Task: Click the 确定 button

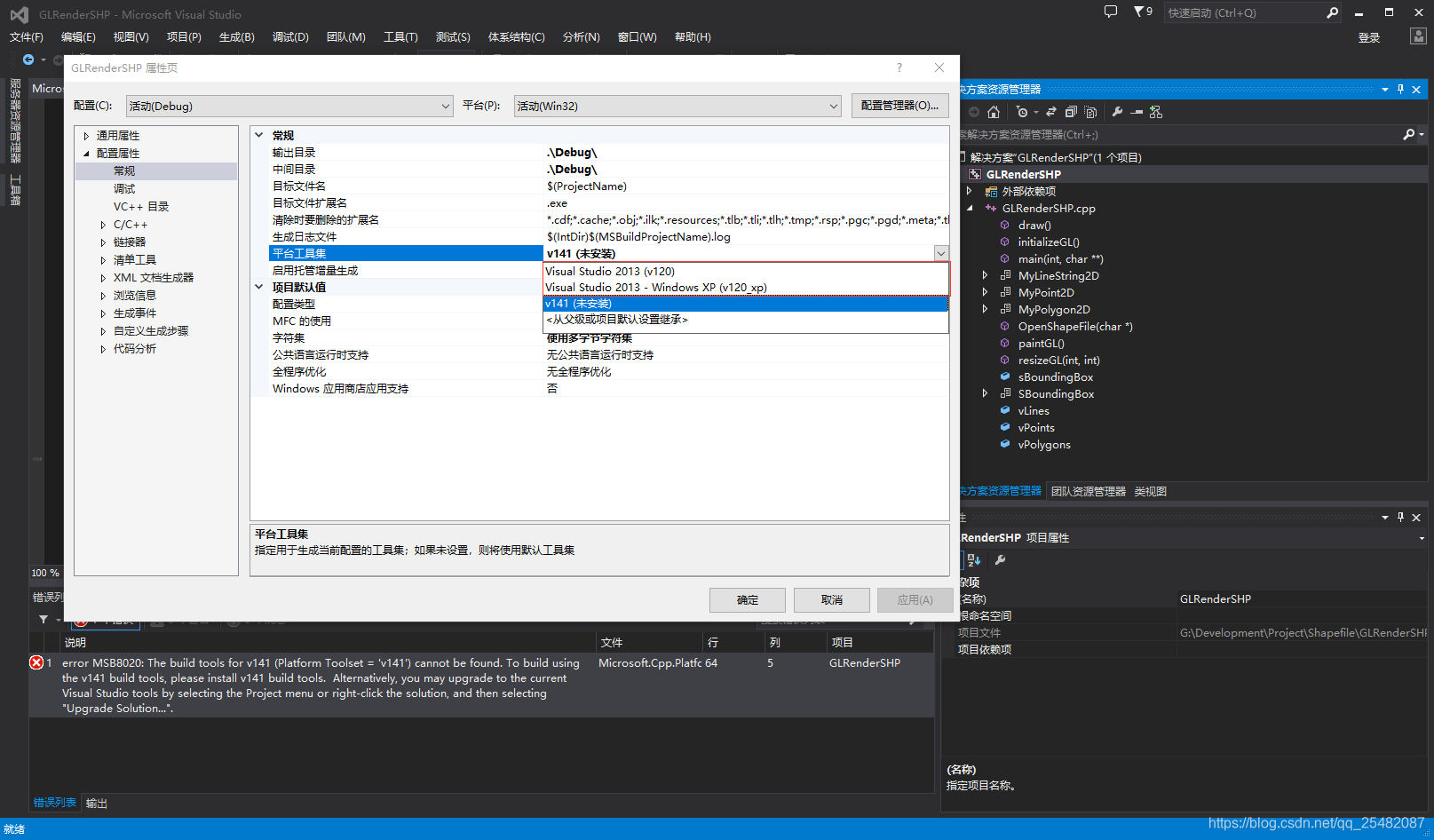Action: pyautogui.click(x=748, y=600)
